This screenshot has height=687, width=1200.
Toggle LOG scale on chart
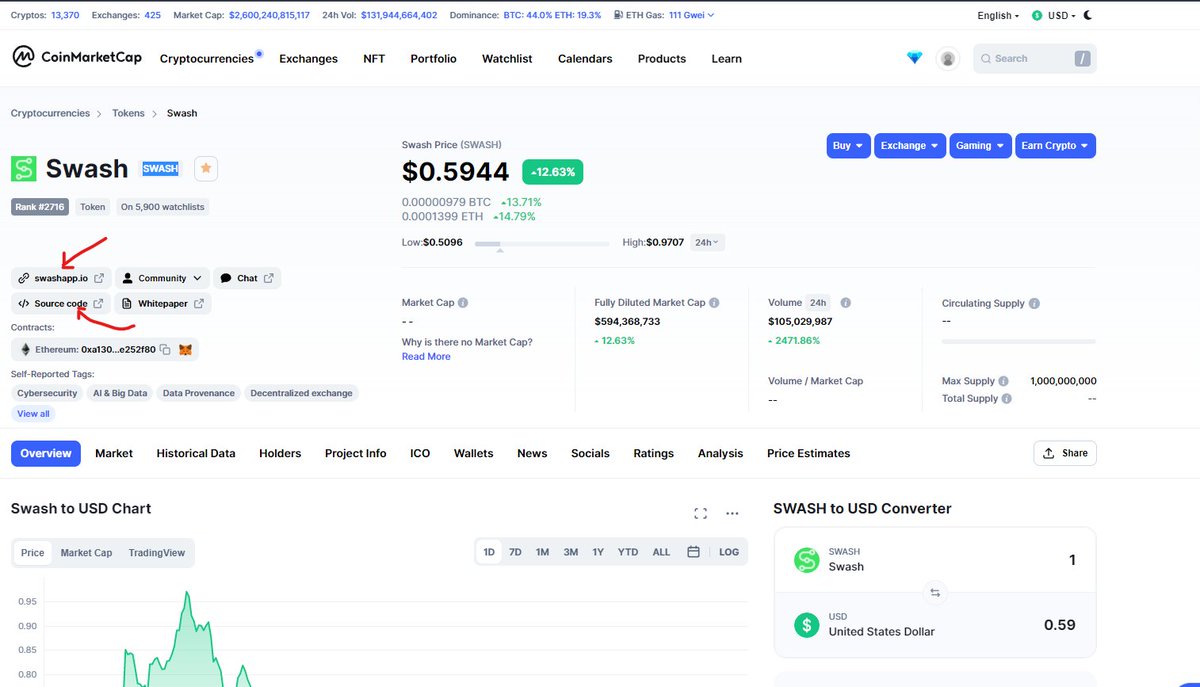[729, 552]
